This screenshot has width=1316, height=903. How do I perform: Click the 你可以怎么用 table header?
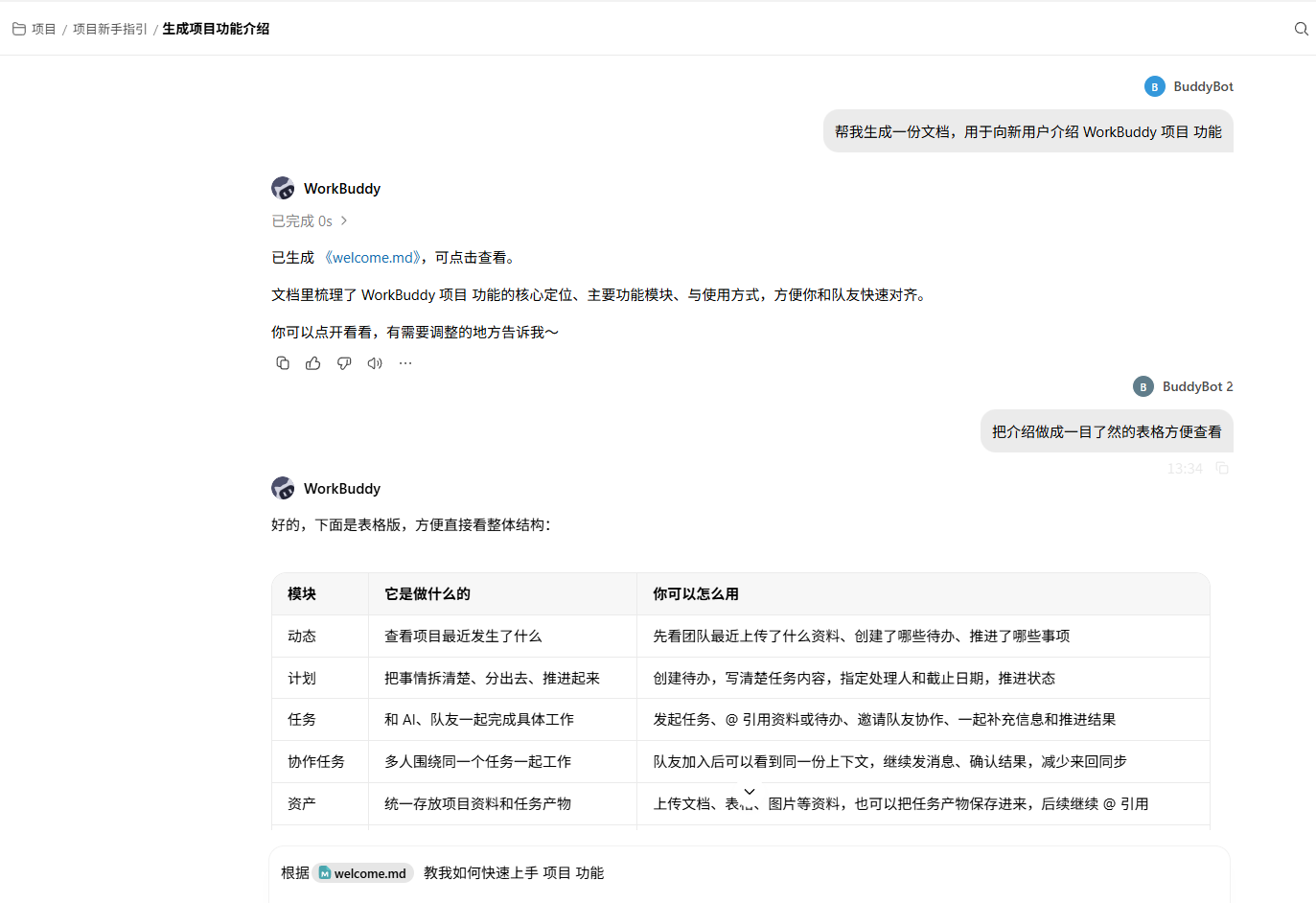click(x=923, y=594)
